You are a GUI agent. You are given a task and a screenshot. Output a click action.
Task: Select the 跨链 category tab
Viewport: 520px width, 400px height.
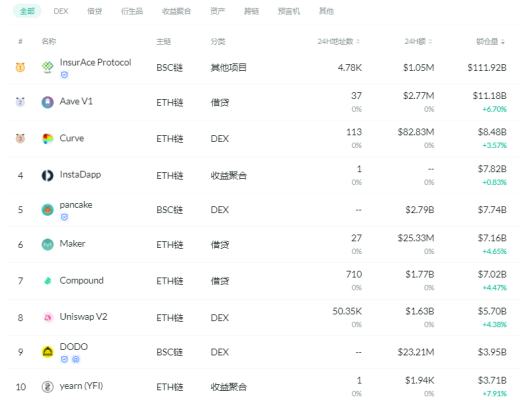[251, 11]
